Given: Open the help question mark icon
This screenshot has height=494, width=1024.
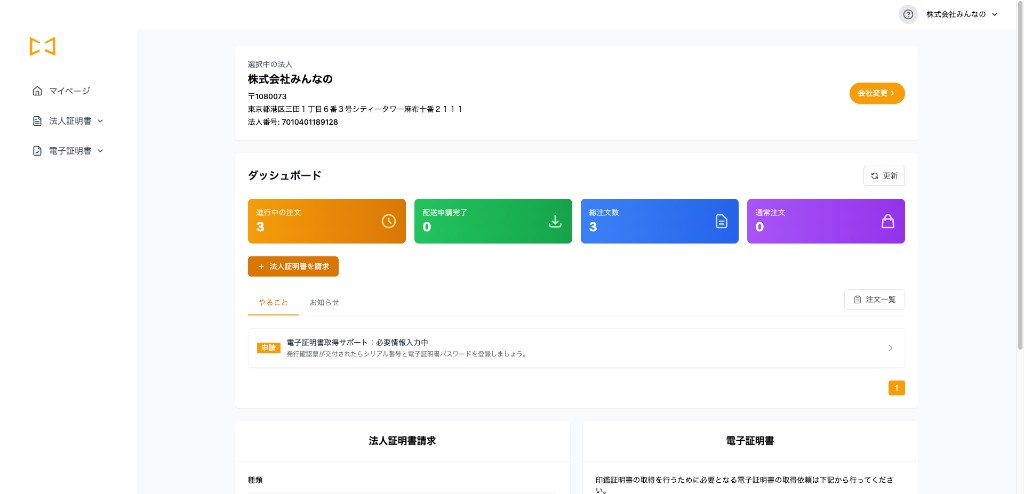Looking at the screenshot, I should pos(908,14).
